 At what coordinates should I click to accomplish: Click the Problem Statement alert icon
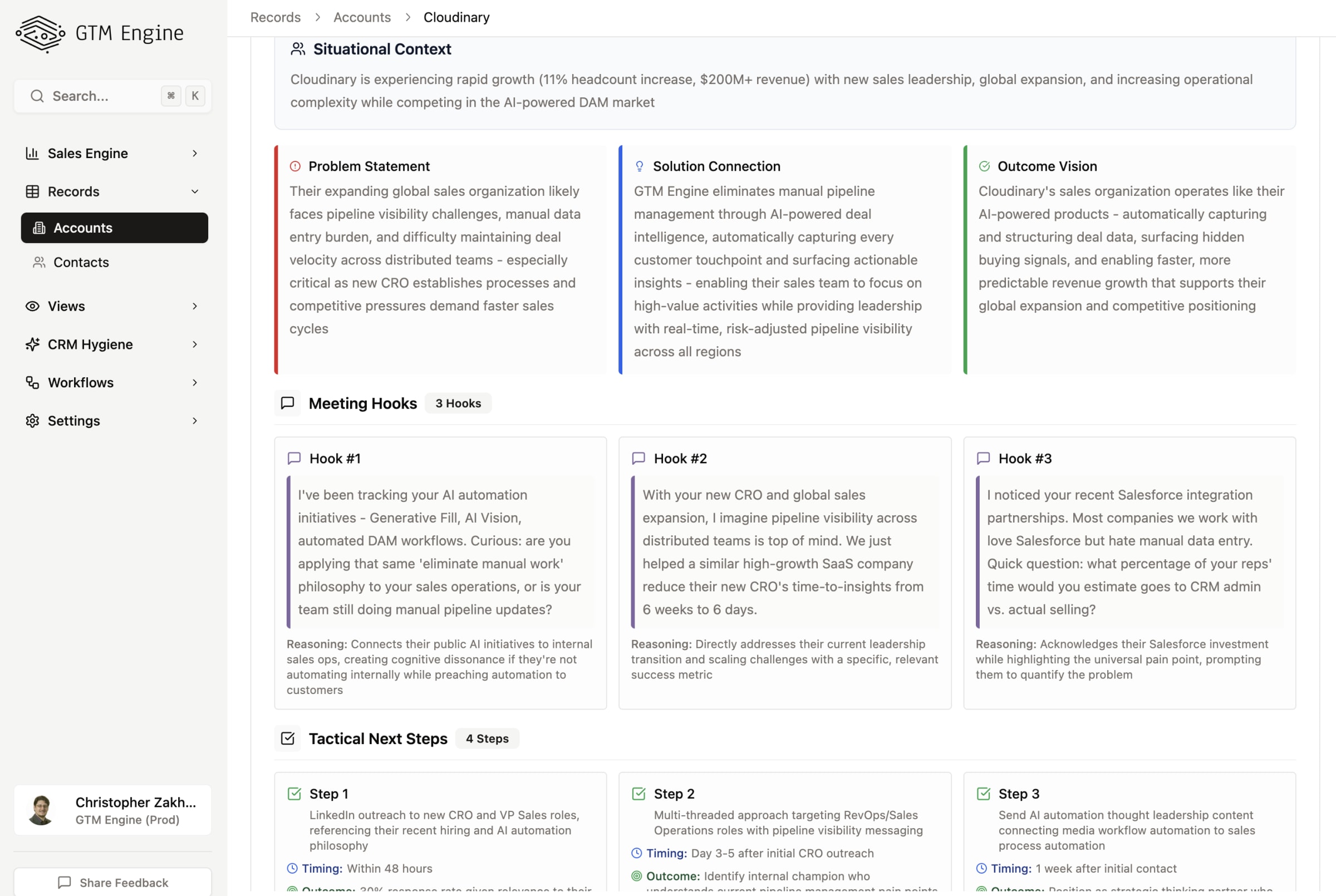(295, 166)
